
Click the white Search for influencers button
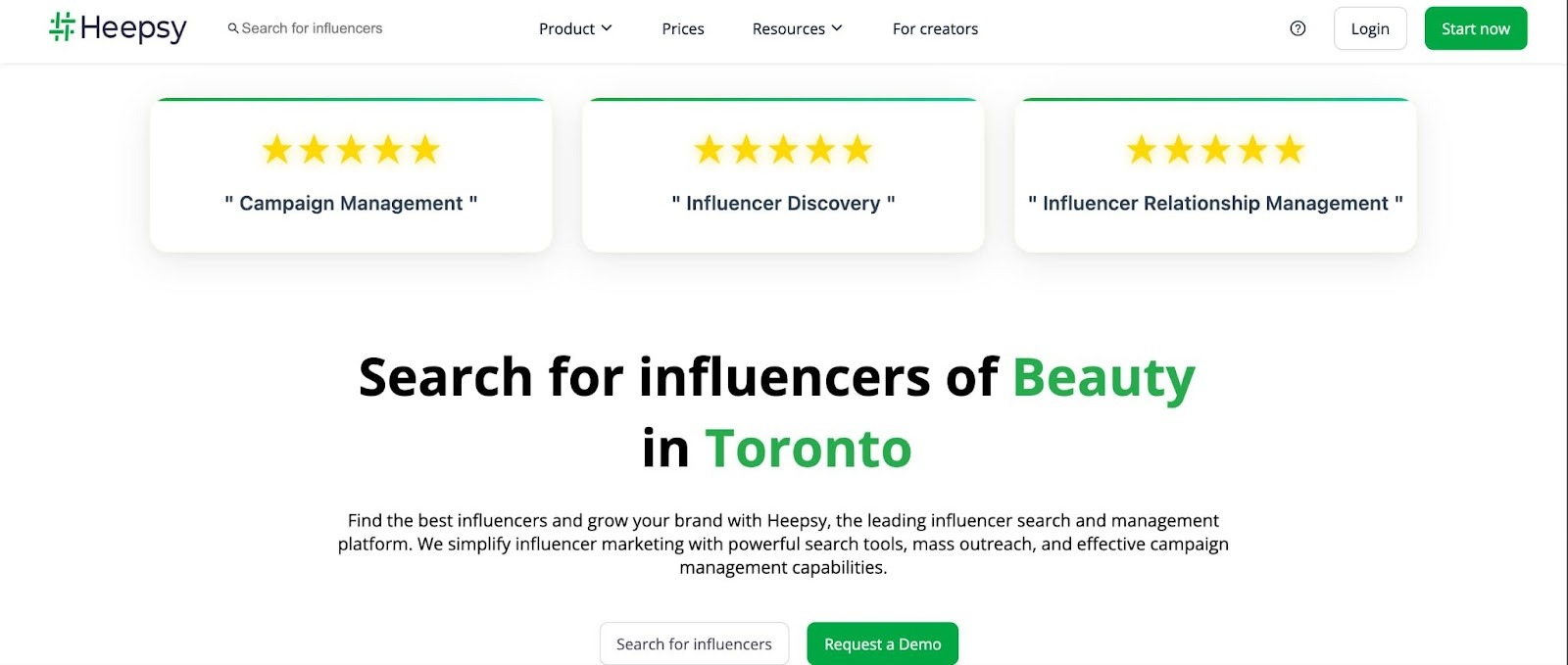point(694,643)
